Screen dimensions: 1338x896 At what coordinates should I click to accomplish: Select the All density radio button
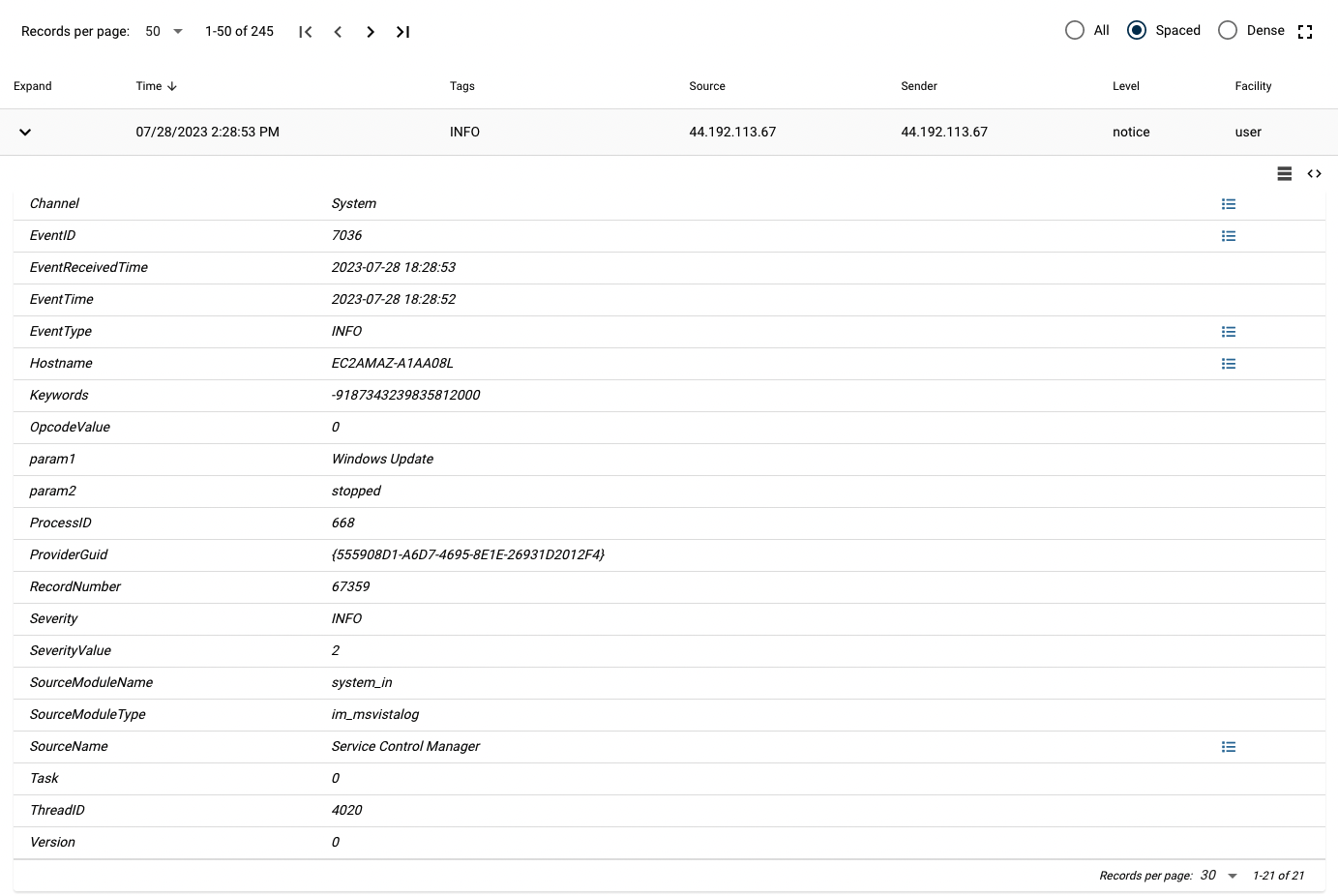coord(1075,30)
